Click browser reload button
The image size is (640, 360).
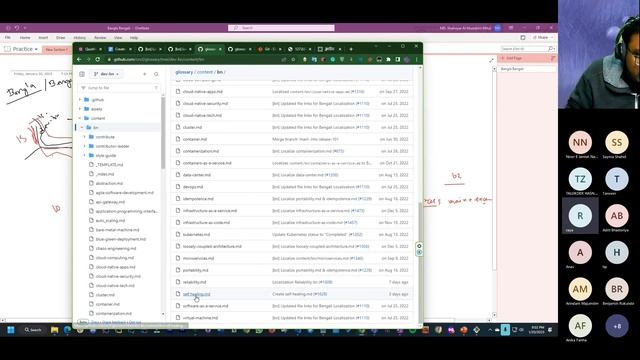[x=97, y=60]
